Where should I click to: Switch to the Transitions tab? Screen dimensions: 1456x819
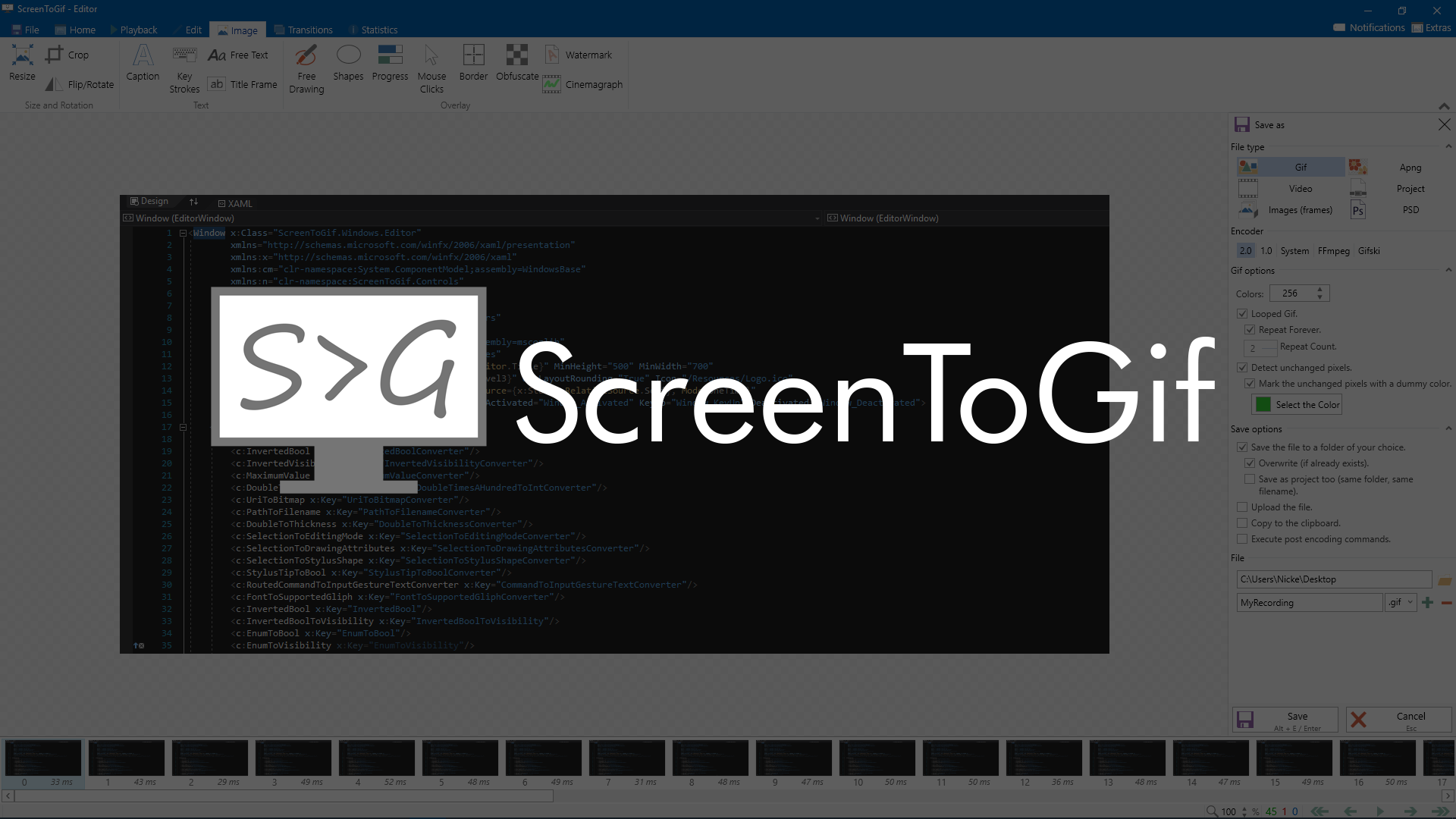(310, 29)
